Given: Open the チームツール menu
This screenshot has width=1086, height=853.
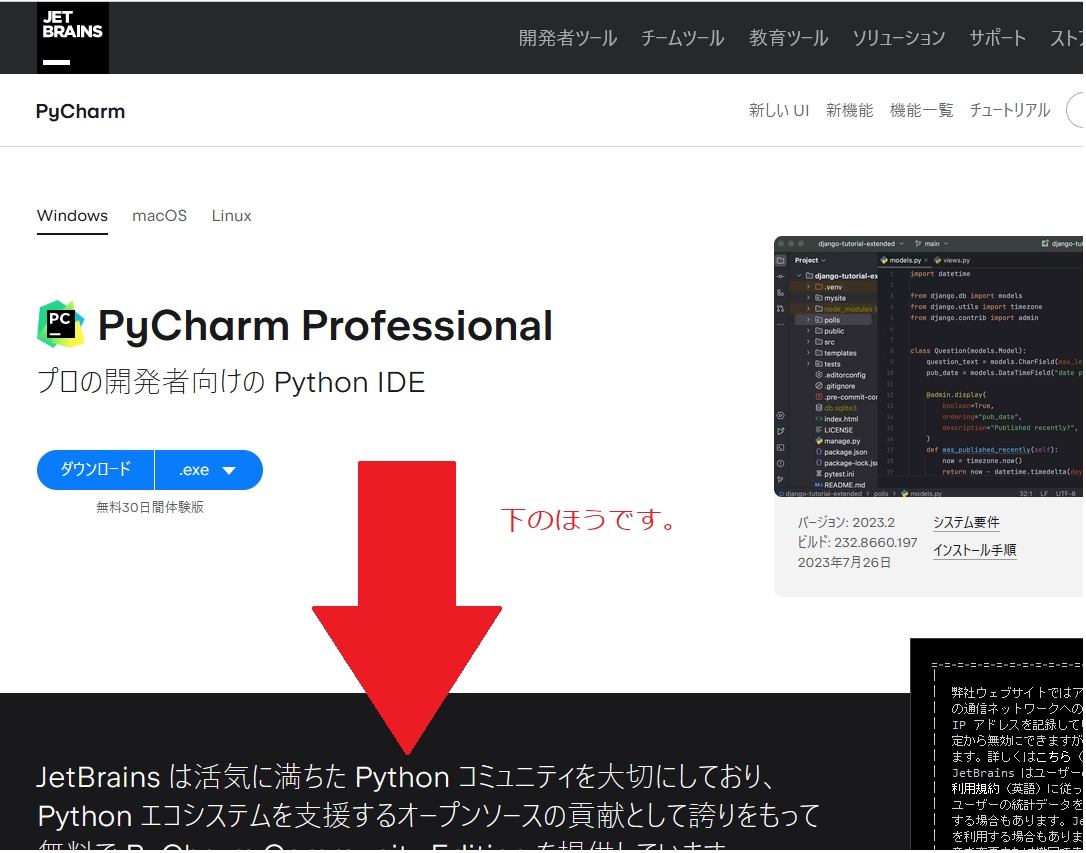Looking at the screenshot, I should coord(682,38).
